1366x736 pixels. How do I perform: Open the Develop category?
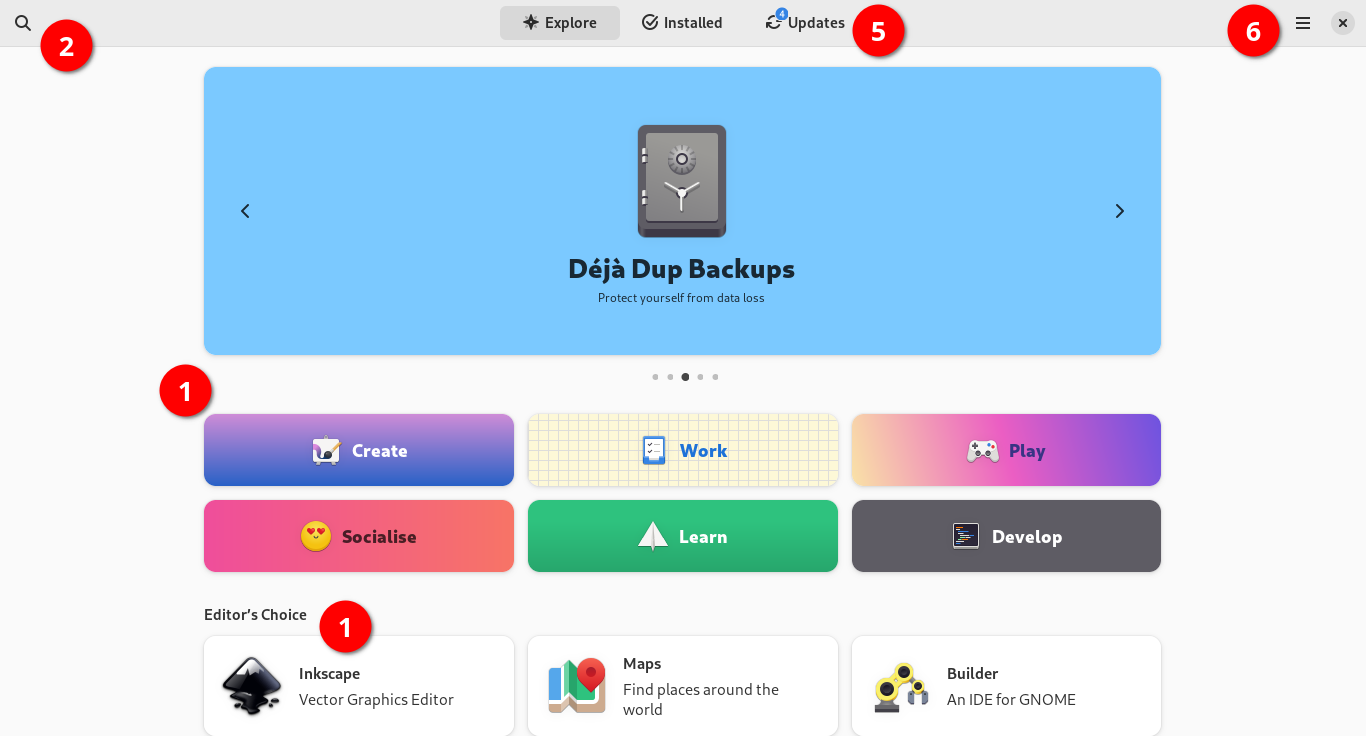1006,536
